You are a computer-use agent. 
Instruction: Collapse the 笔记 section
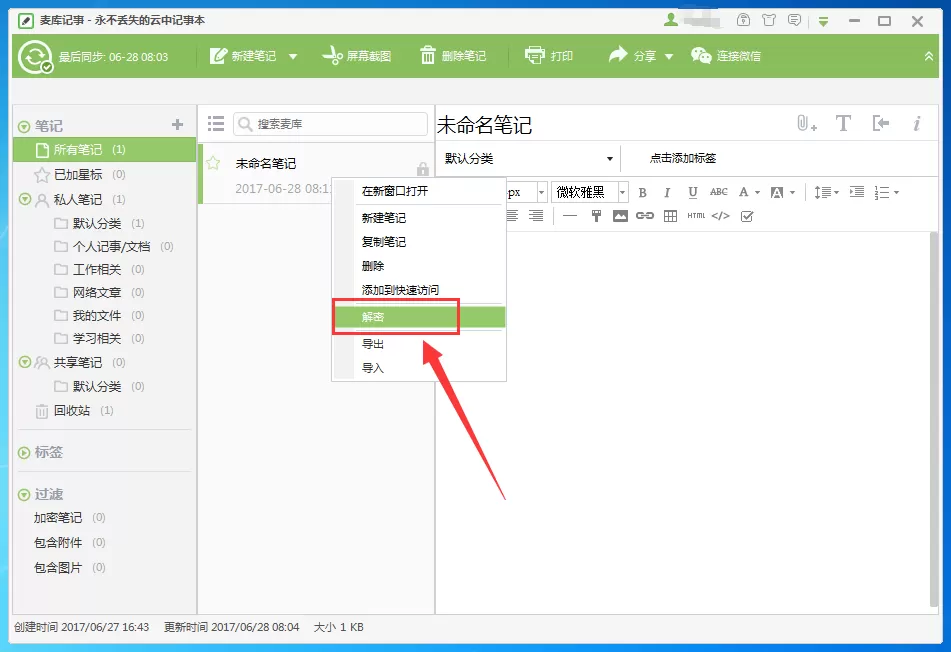[24, 127]
